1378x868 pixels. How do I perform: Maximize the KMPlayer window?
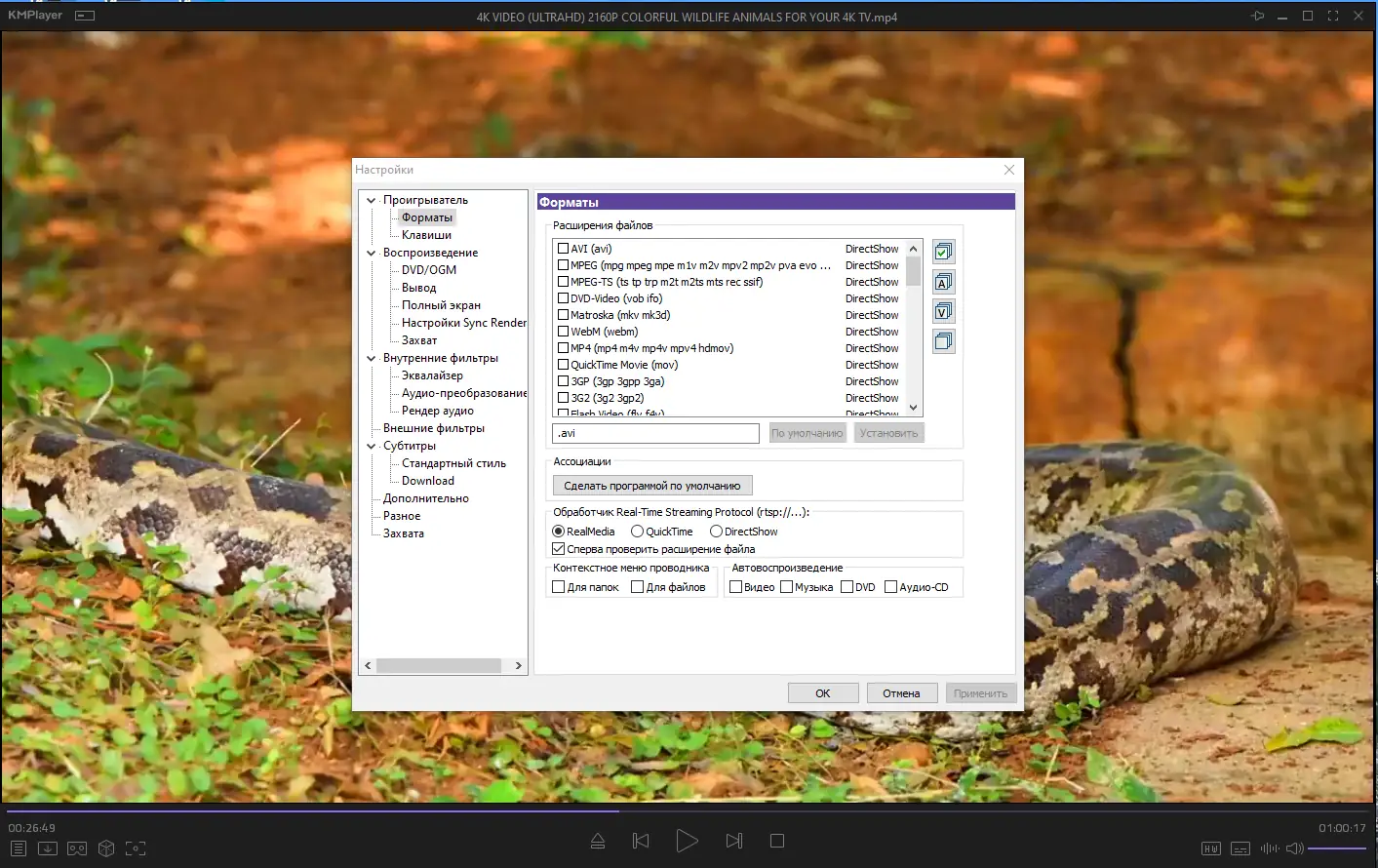click(1308, 16)
